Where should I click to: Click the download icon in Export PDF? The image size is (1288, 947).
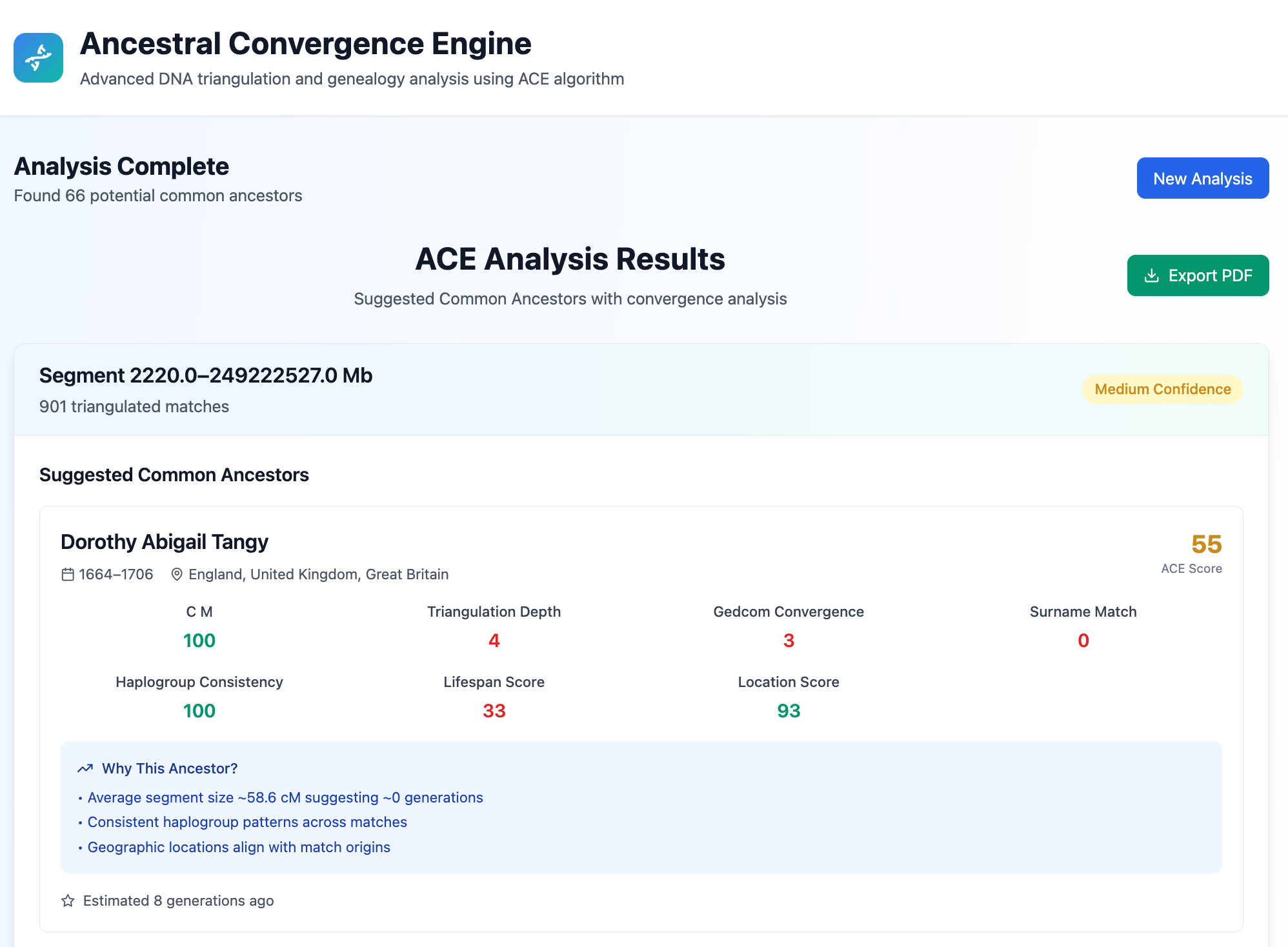[1151, 275]
